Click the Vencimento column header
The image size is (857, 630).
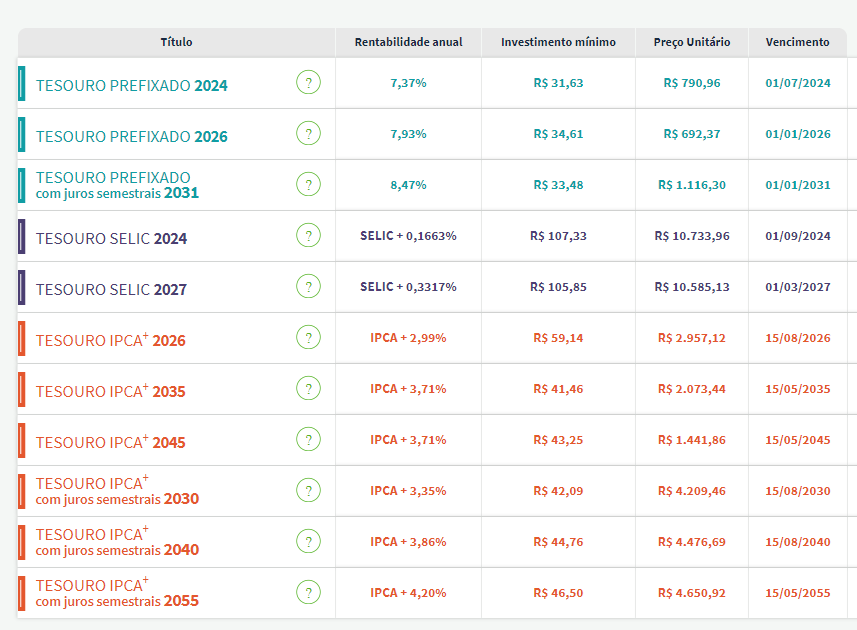pyautogui.click(x=797, y=42)
